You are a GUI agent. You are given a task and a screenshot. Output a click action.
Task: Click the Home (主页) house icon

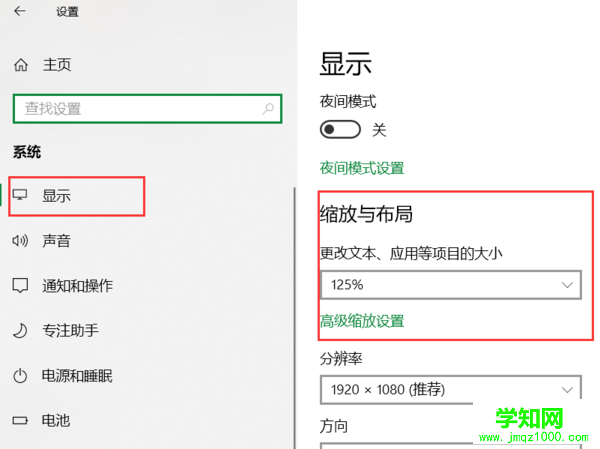point(21,65)
